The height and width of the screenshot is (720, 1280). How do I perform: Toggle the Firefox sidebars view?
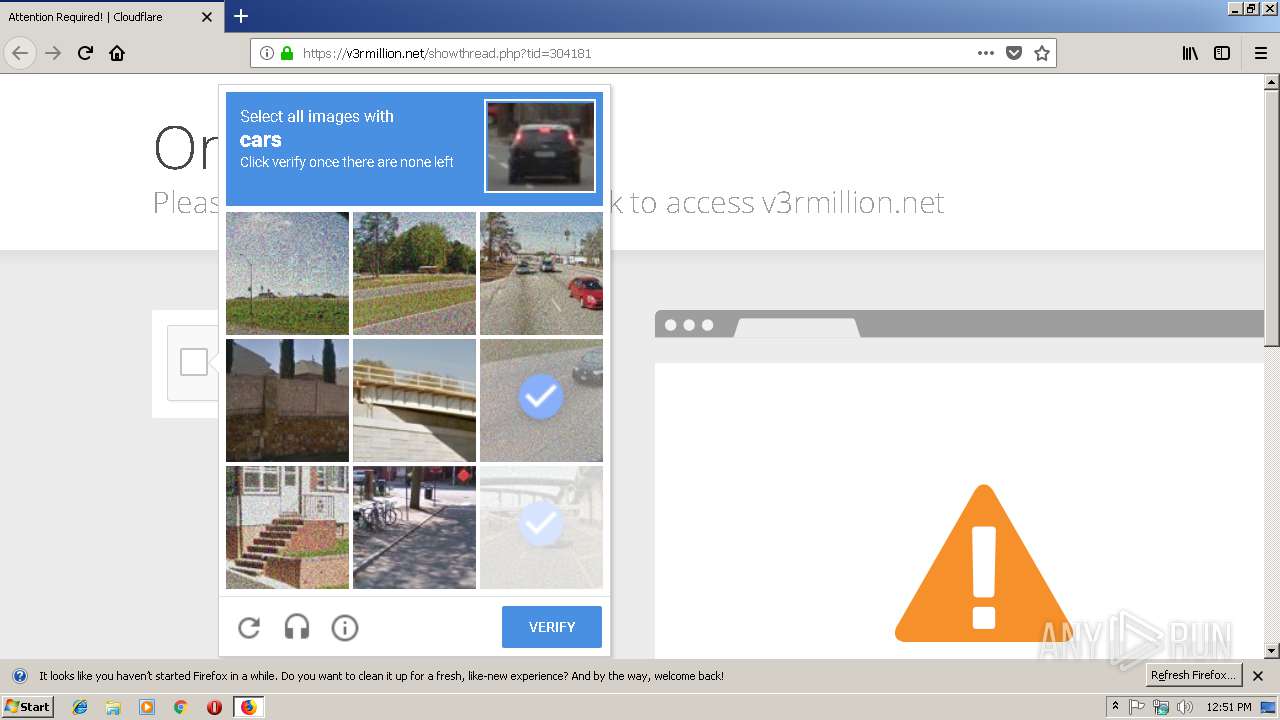(x=1222, y=53)
